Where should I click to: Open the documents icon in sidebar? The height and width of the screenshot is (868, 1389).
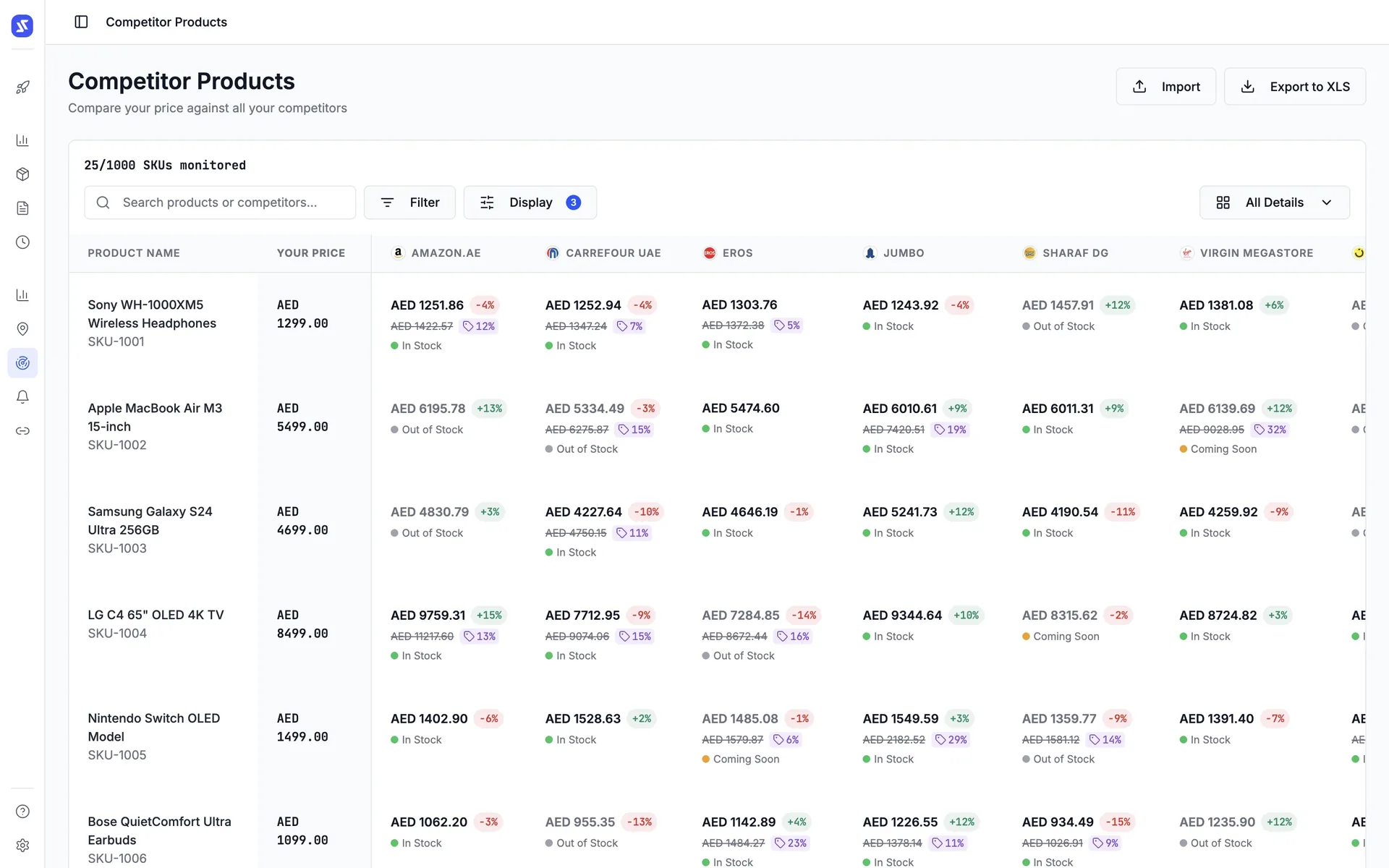22,208
